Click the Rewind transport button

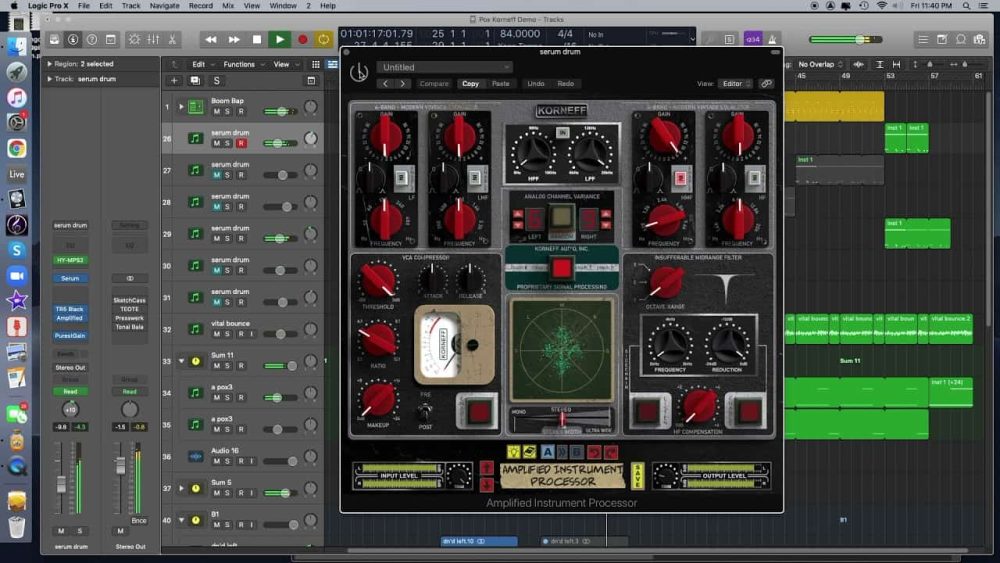coord(210,40)
